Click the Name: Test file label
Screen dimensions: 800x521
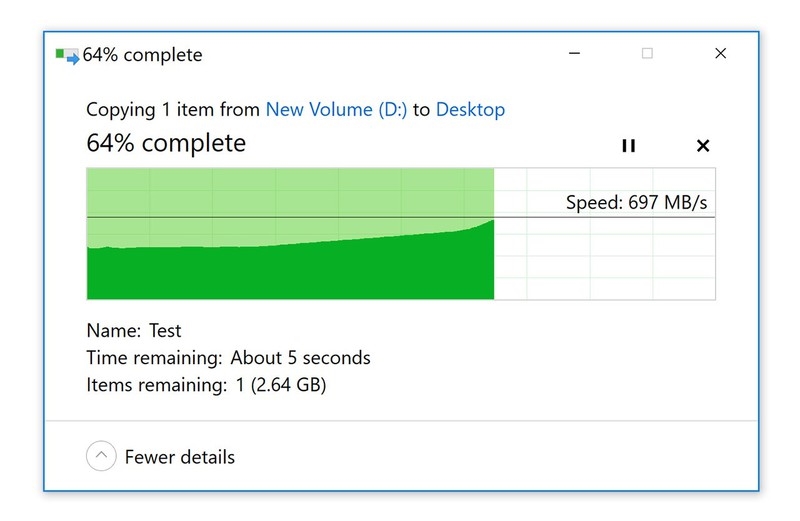coord(134,331)
